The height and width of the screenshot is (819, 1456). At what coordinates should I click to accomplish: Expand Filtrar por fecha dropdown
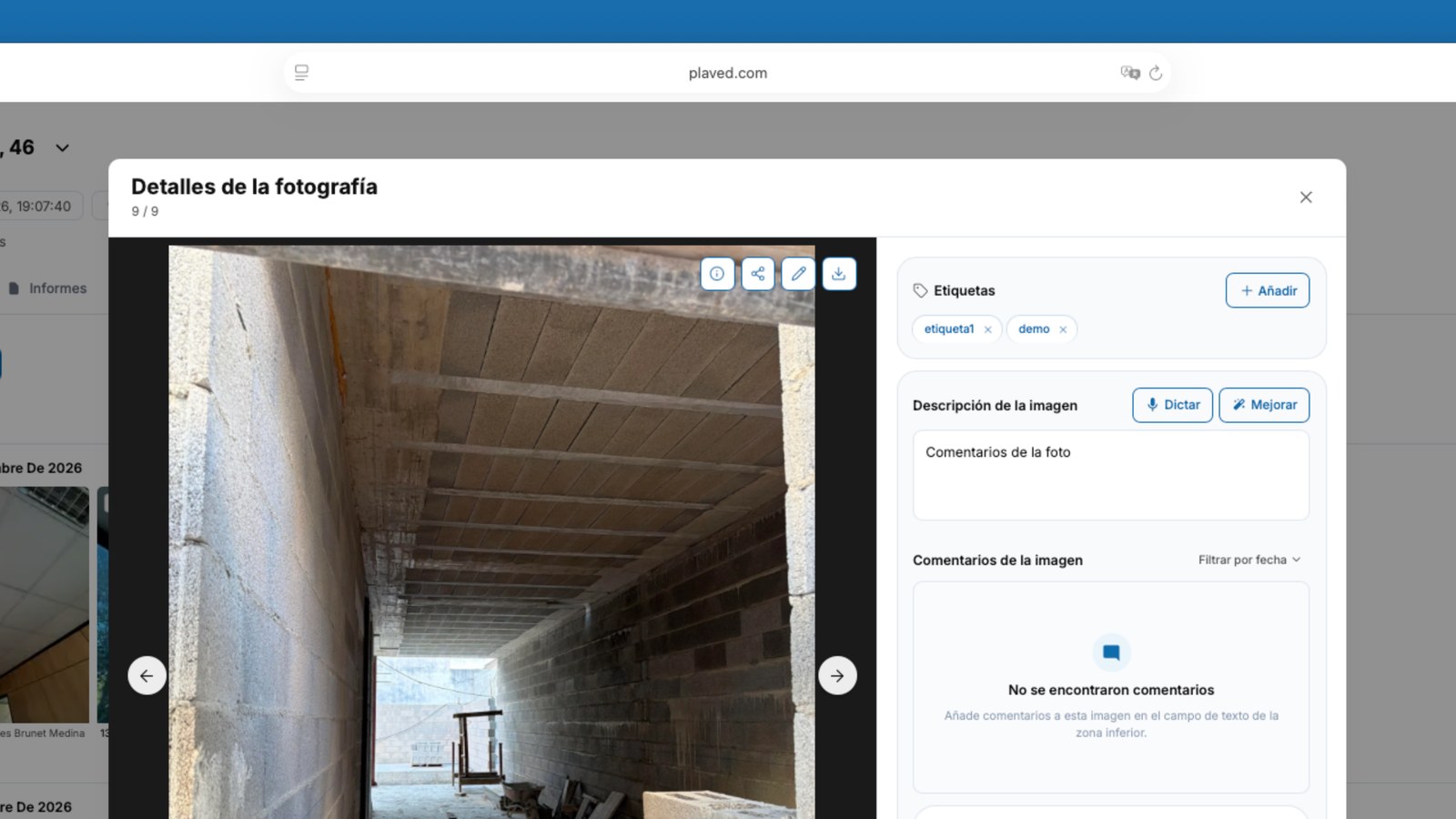point(1249,560)
